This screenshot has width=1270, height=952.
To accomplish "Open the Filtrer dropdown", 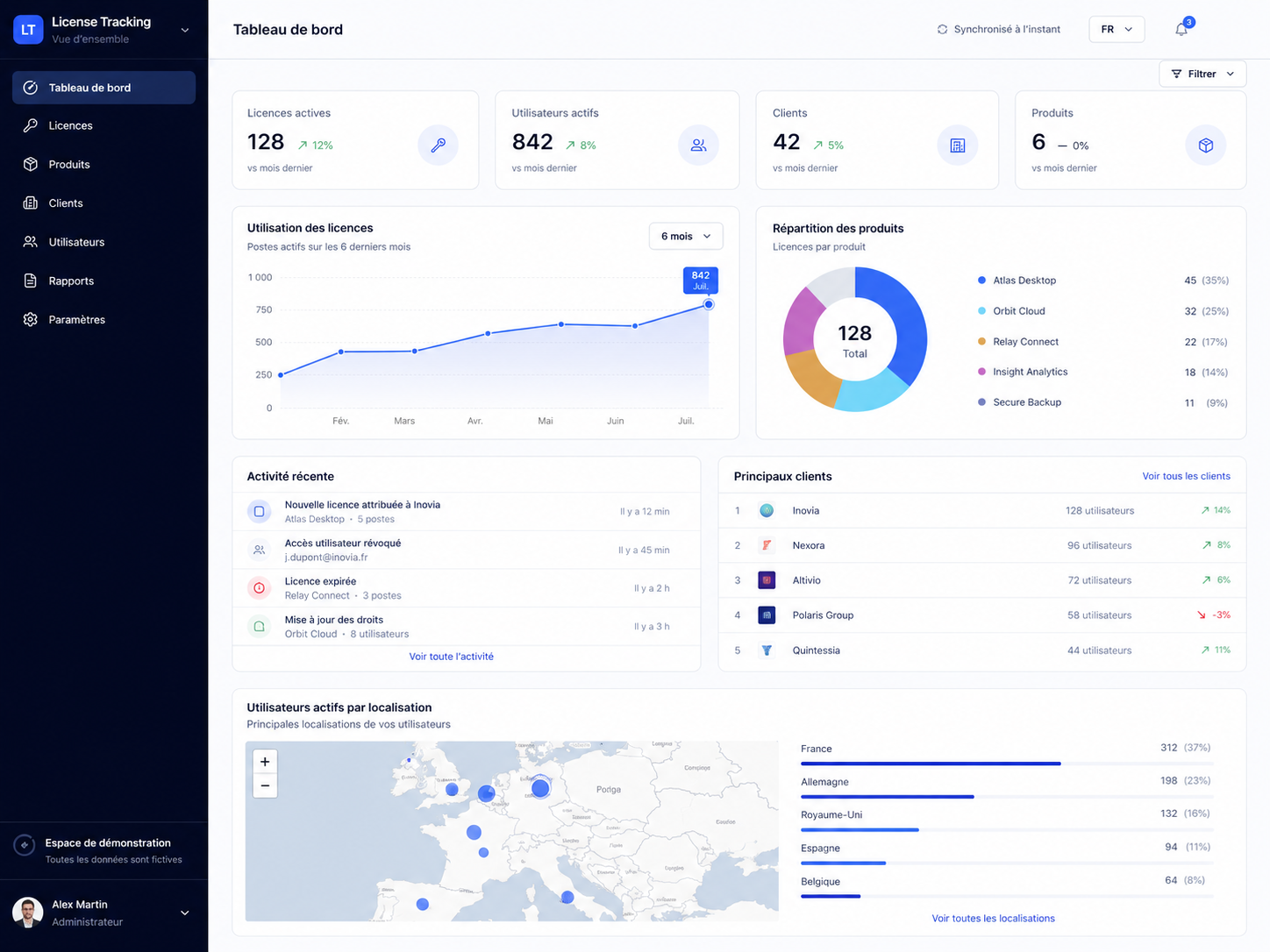I will tap(1202, 74).
